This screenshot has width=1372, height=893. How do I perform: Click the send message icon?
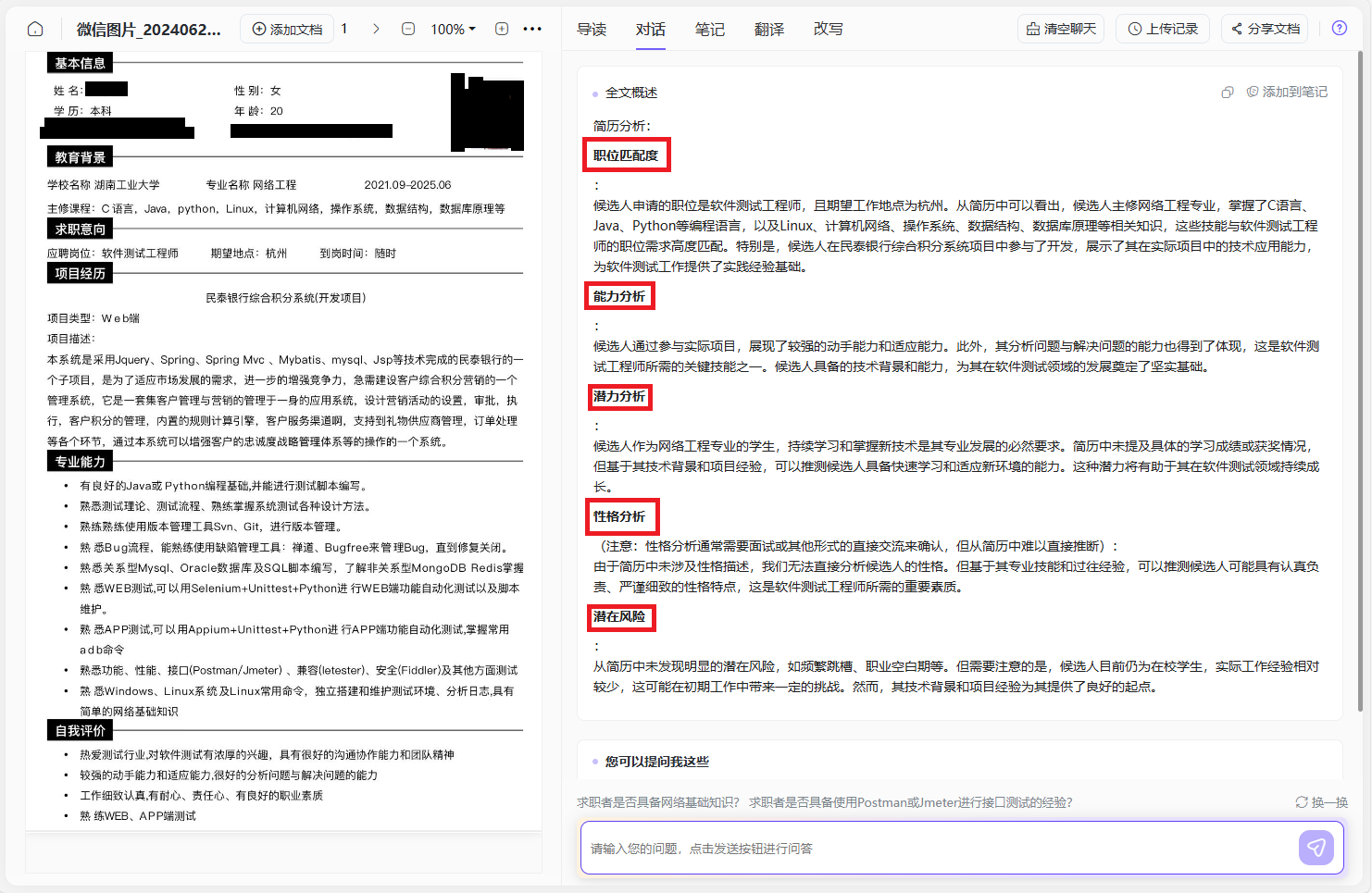point(1316,847)
